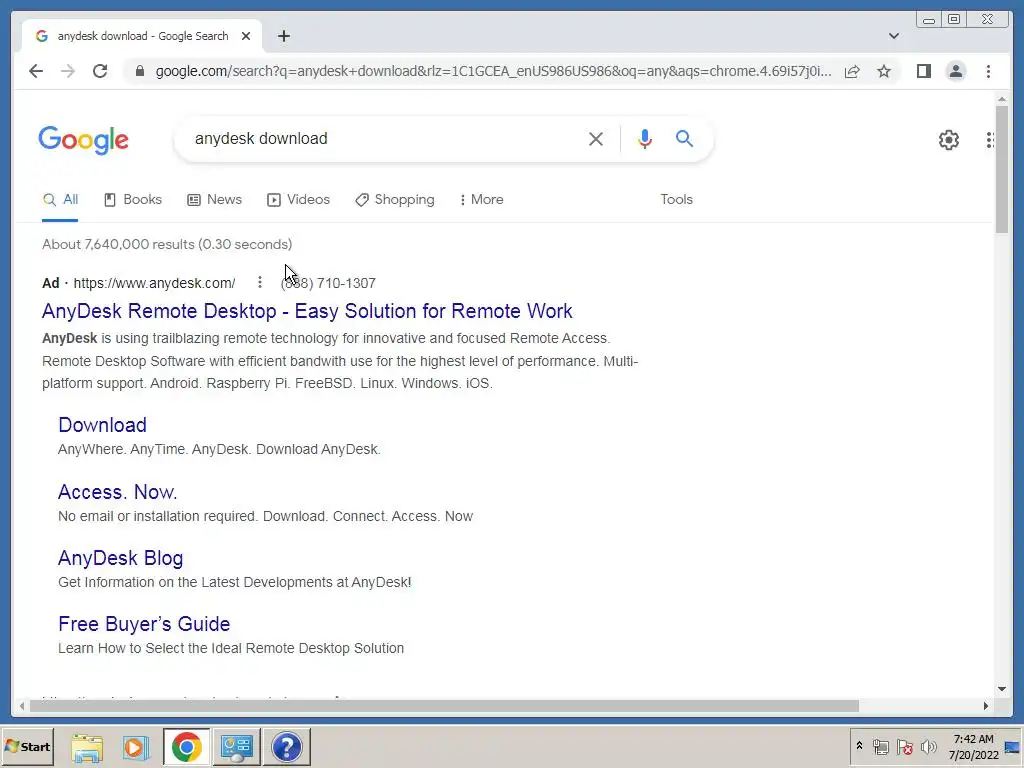Screen dimensions: 1024x768
Task: Open the taskbar clock and date
Action: [x=973, y=746]
